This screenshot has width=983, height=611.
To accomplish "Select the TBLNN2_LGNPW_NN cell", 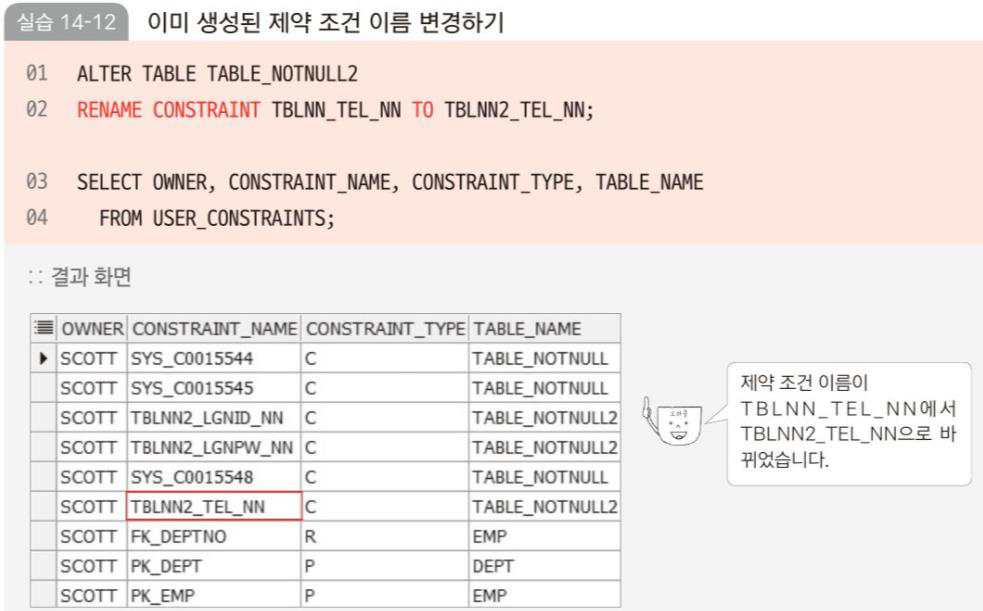I will point(214,447).
